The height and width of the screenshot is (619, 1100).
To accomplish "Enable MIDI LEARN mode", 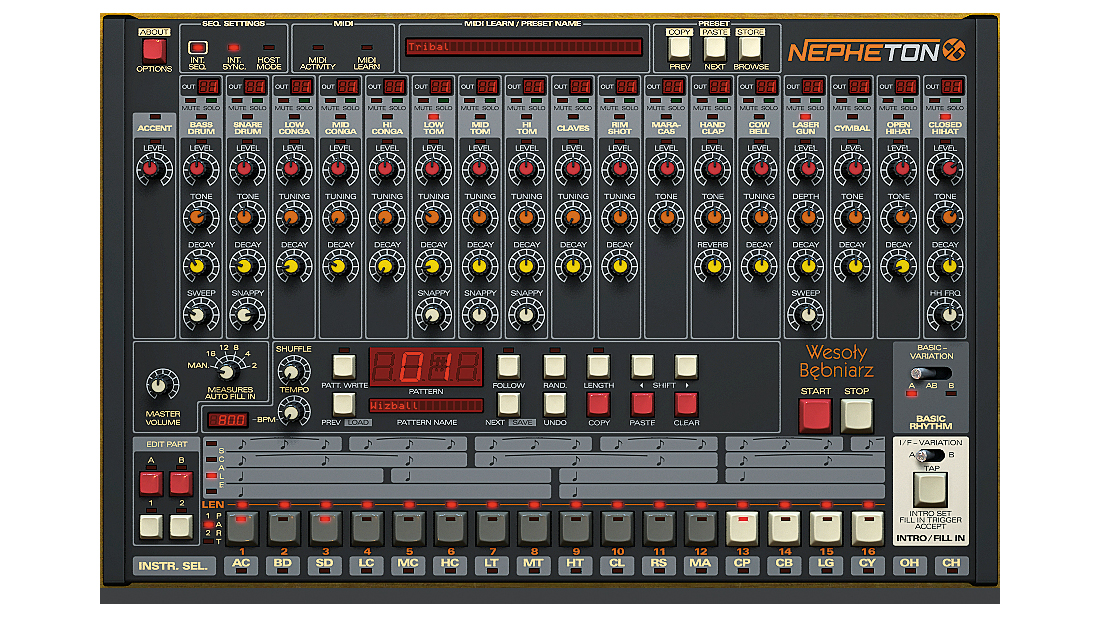I will (366, 48).
